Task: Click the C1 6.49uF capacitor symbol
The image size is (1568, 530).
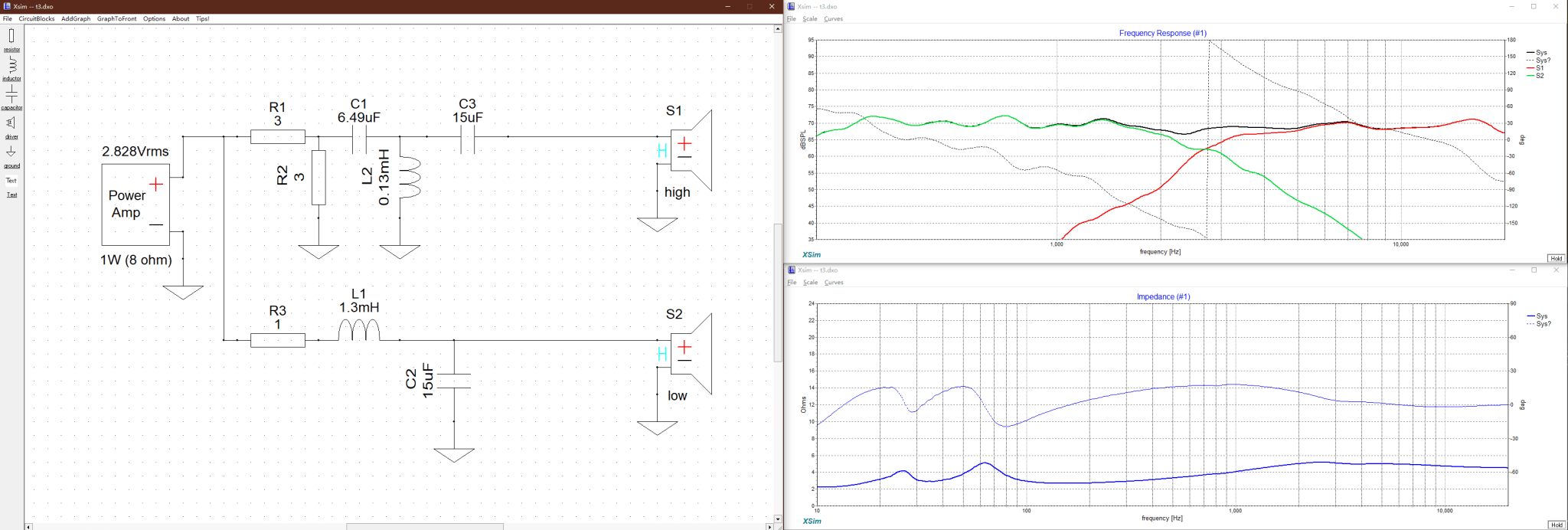Action: point(359,138)
